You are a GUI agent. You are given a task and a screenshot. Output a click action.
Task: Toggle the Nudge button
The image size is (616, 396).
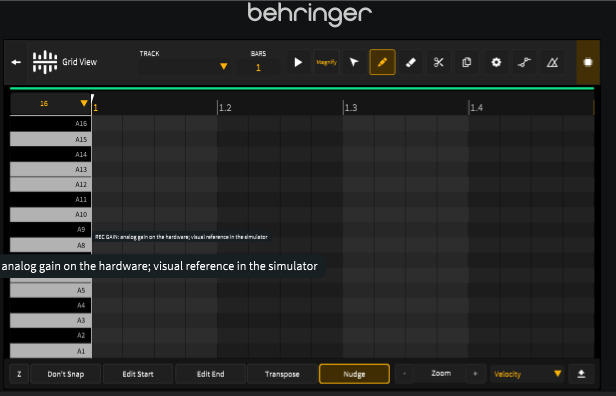pos(354,374)
